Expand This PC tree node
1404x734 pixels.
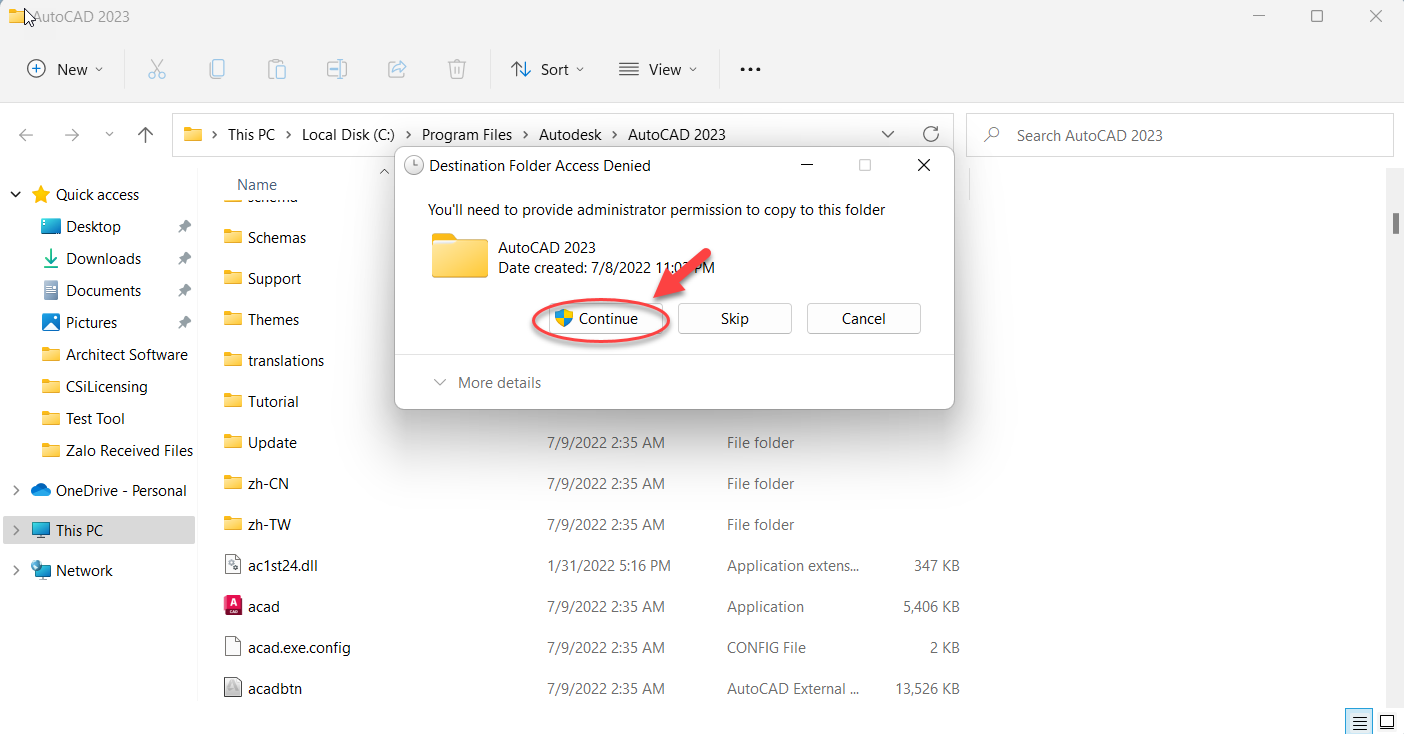15,531
